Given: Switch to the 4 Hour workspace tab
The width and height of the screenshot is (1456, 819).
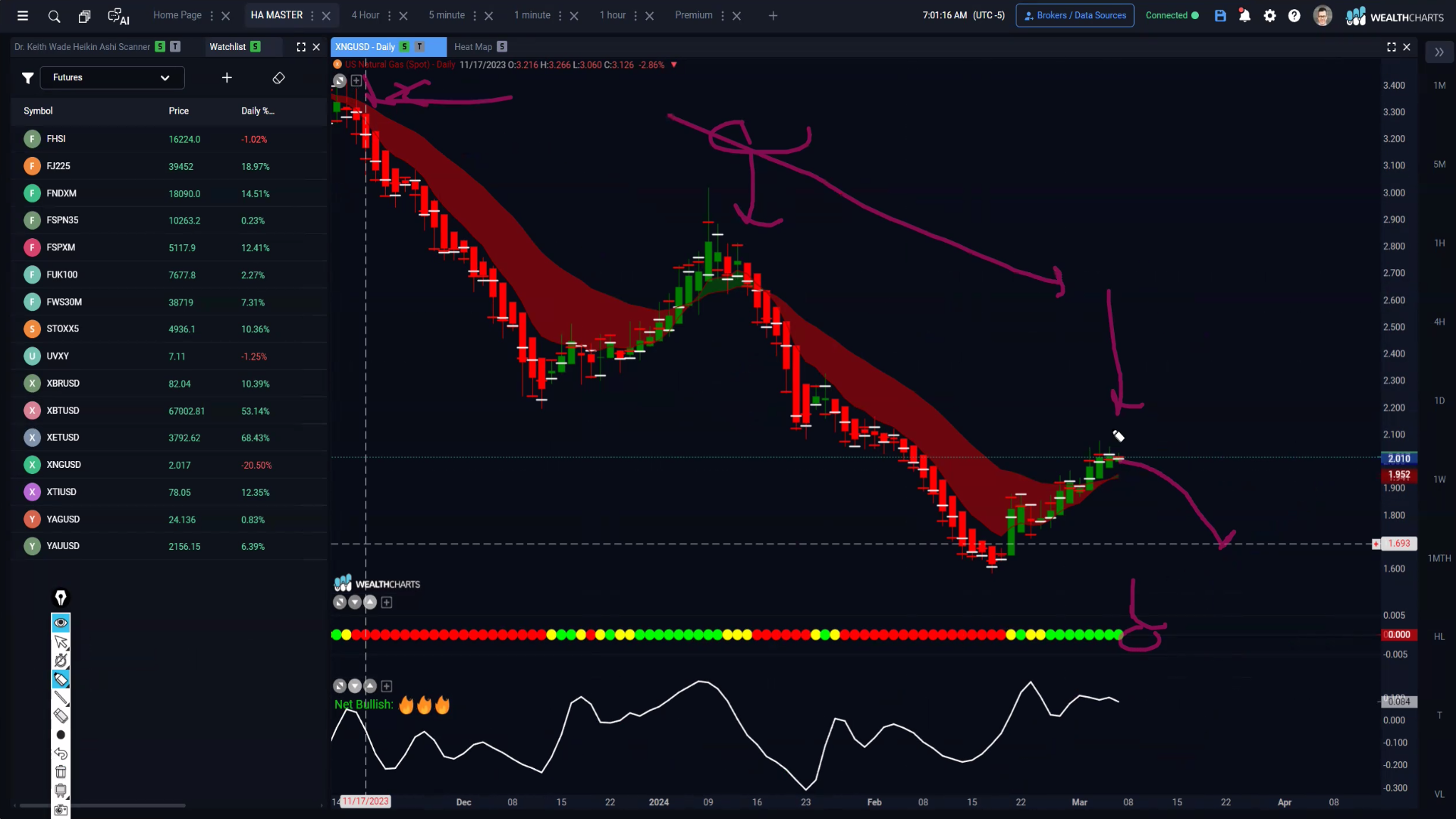Looking at the screenshot, I should coord(366,15).
